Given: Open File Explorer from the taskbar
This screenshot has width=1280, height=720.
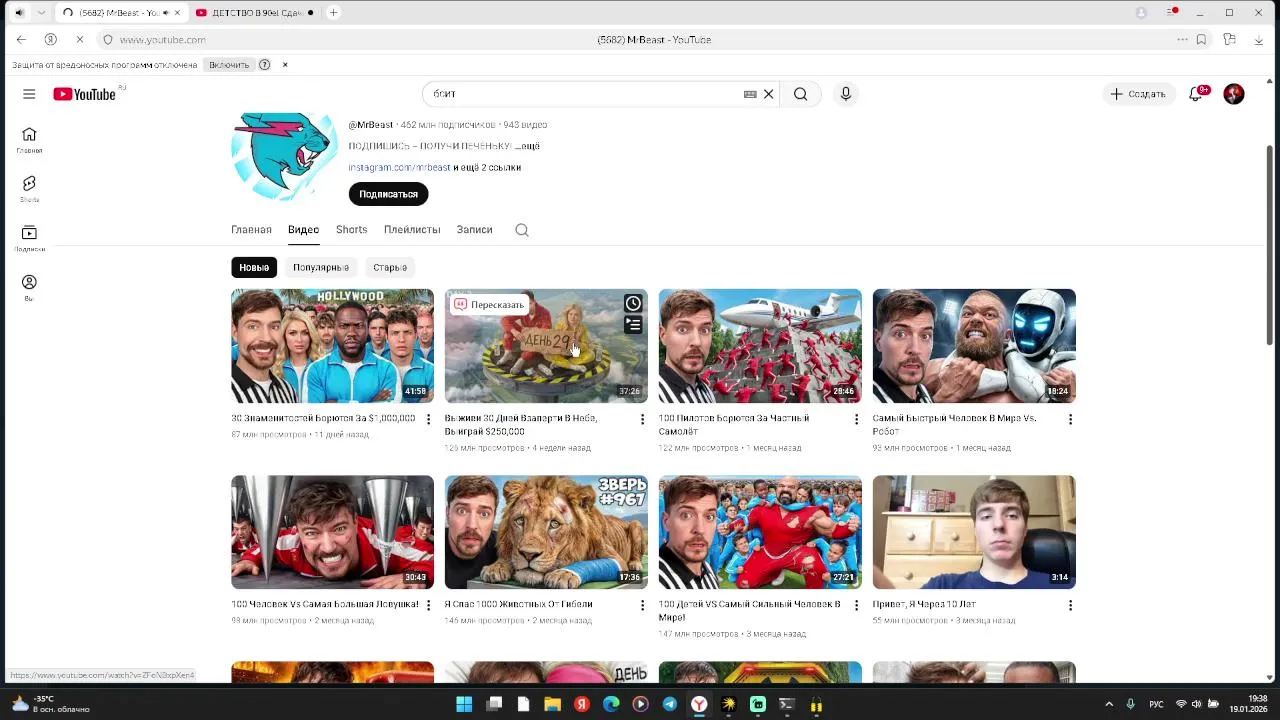Looking at the screenshot, I should tap(552, 704).
